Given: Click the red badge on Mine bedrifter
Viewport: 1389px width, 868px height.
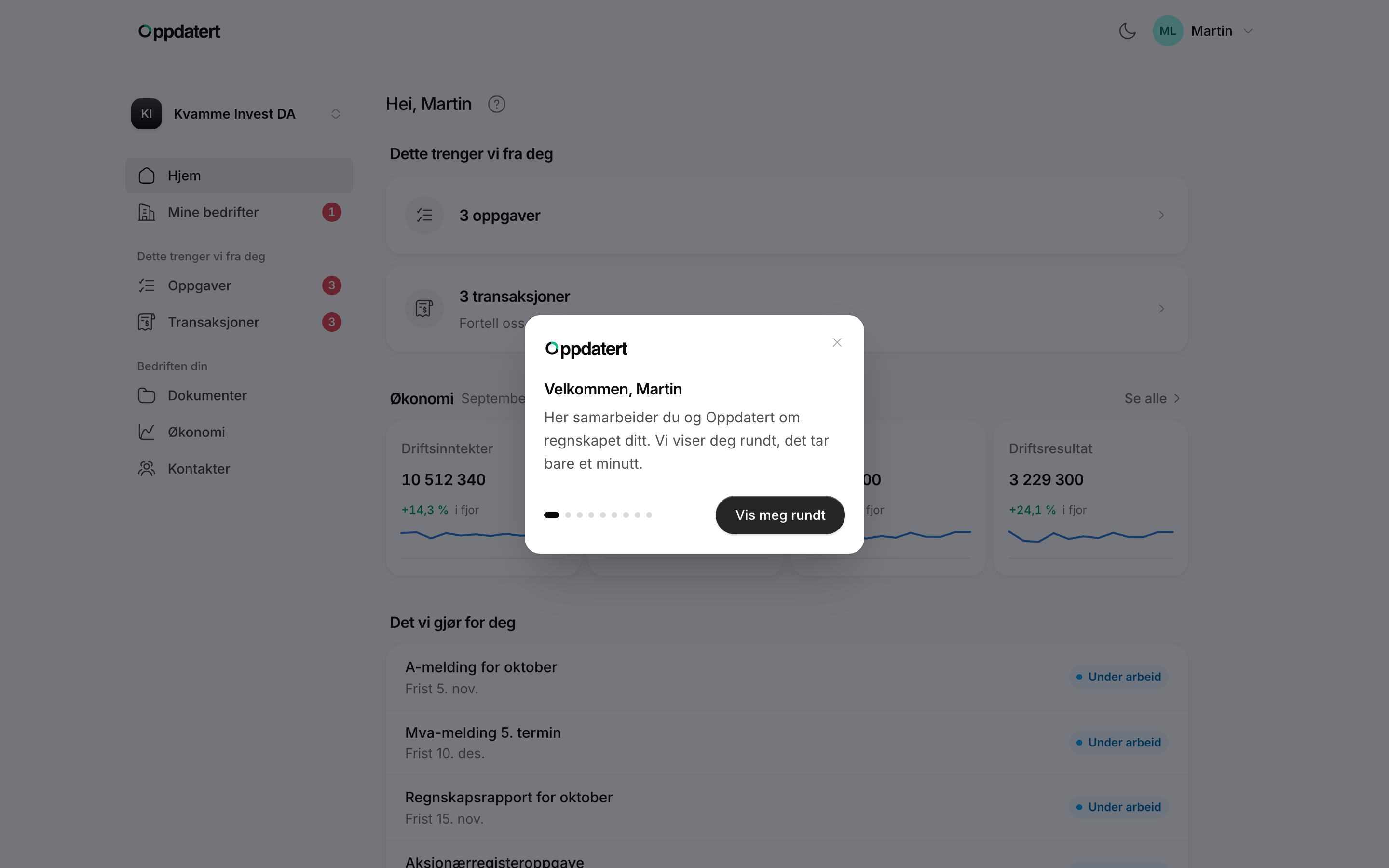Looking at the screenshot, I should tap(332, 212).
